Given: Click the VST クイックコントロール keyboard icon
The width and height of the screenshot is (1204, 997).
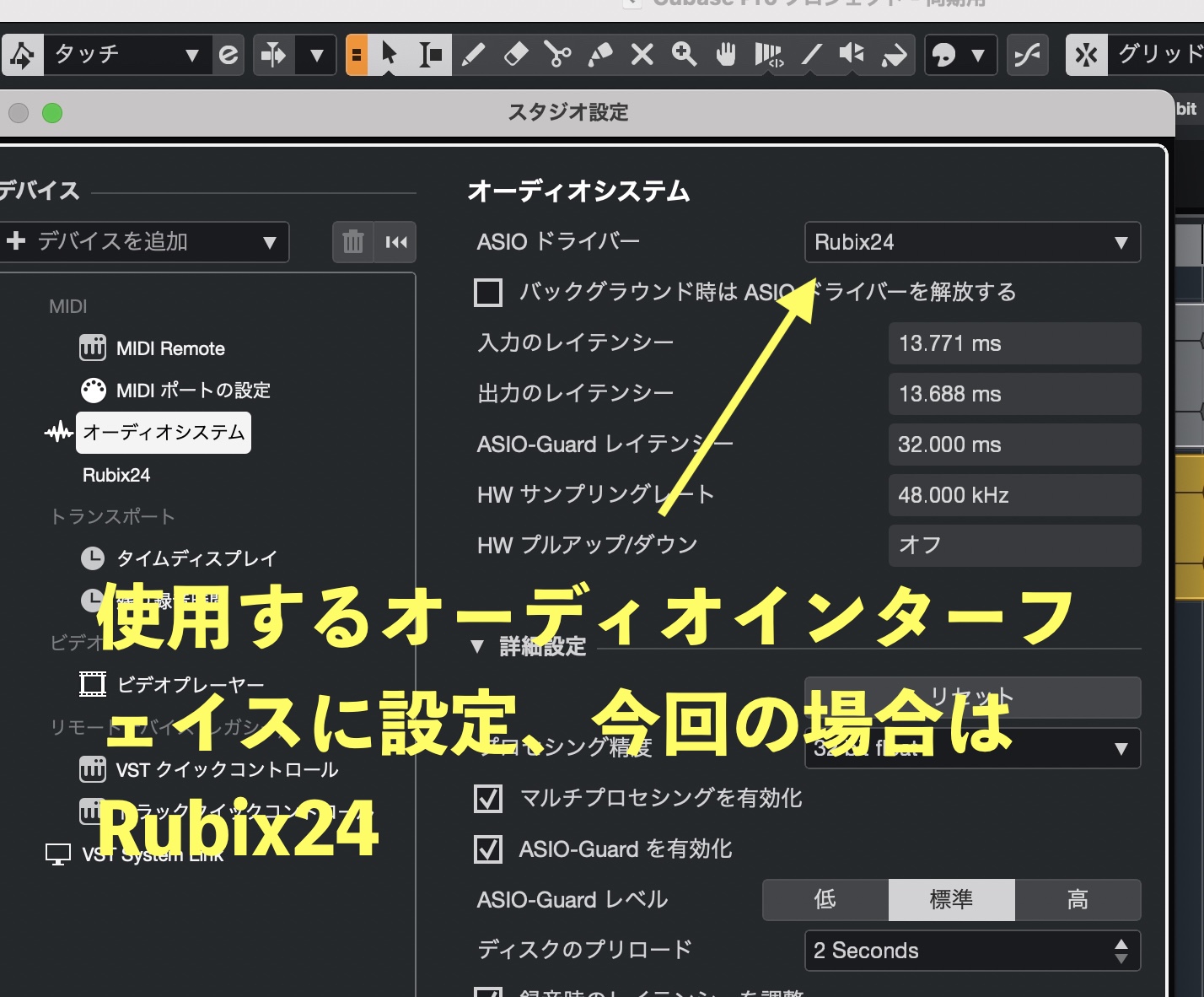Looking at the screenshot, I should pos(93,769).
